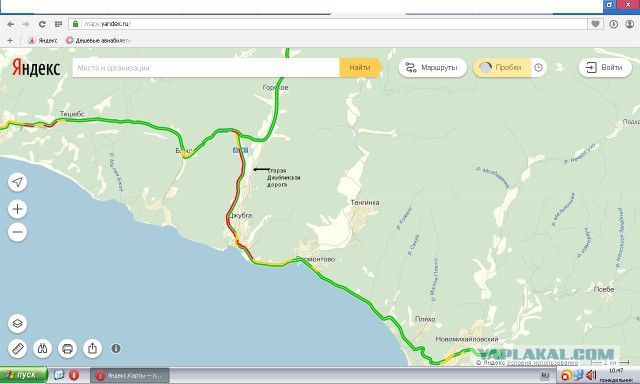Viewport: 640px width, 384px height.
Task: Click the orange antivirus tray icon
Action: coord(566,375)
